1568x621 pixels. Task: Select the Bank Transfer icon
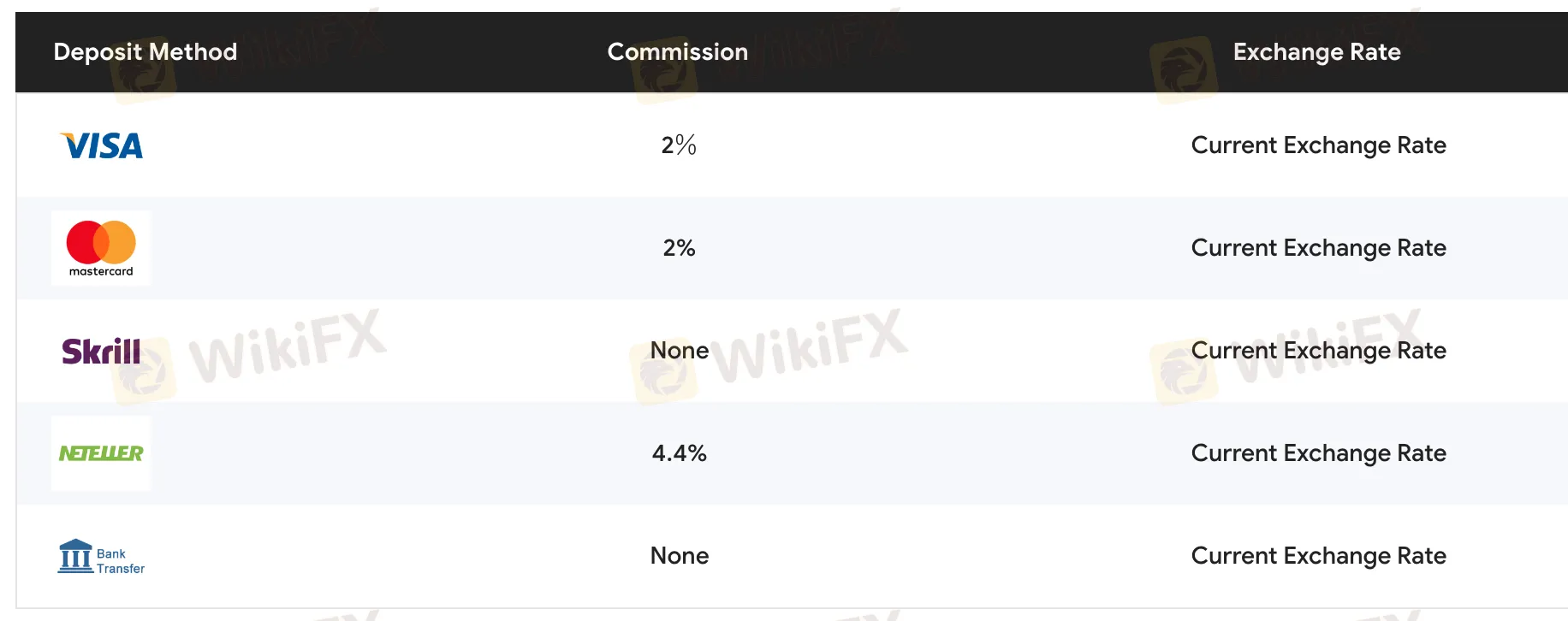[101, 557]
